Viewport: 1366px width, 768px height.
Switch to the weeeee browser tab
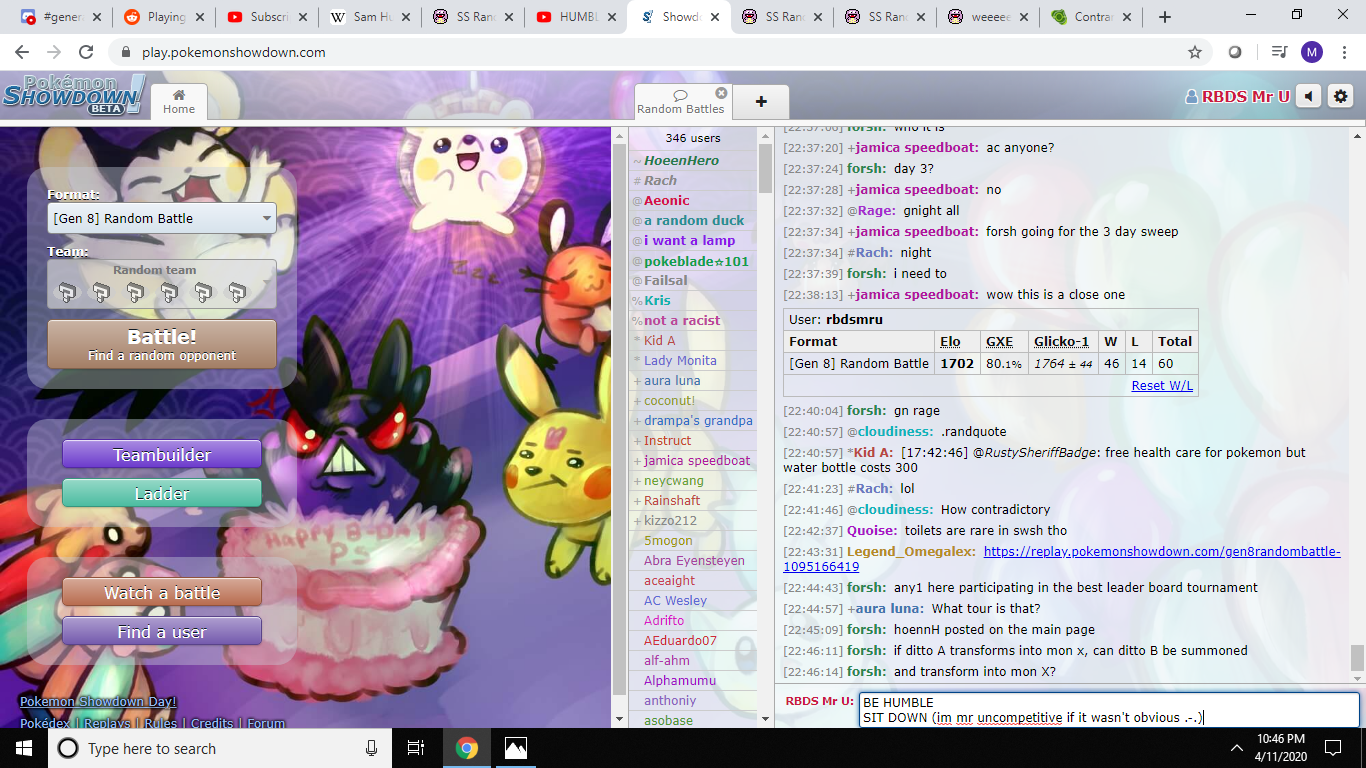point(986,17)
